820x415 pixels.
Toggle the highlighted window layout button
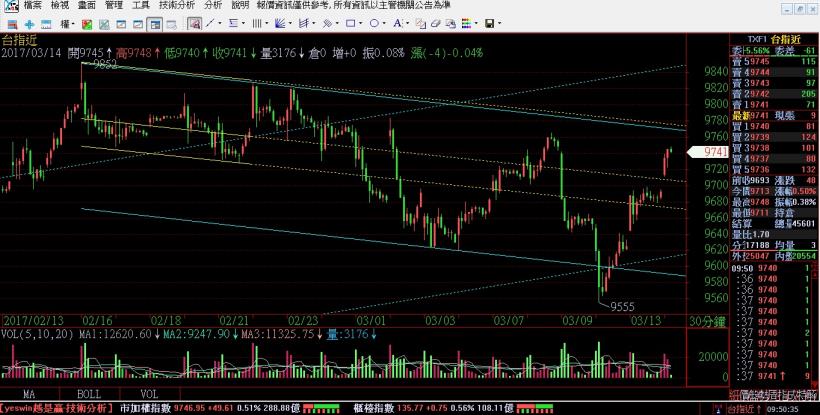click(154, 23)
